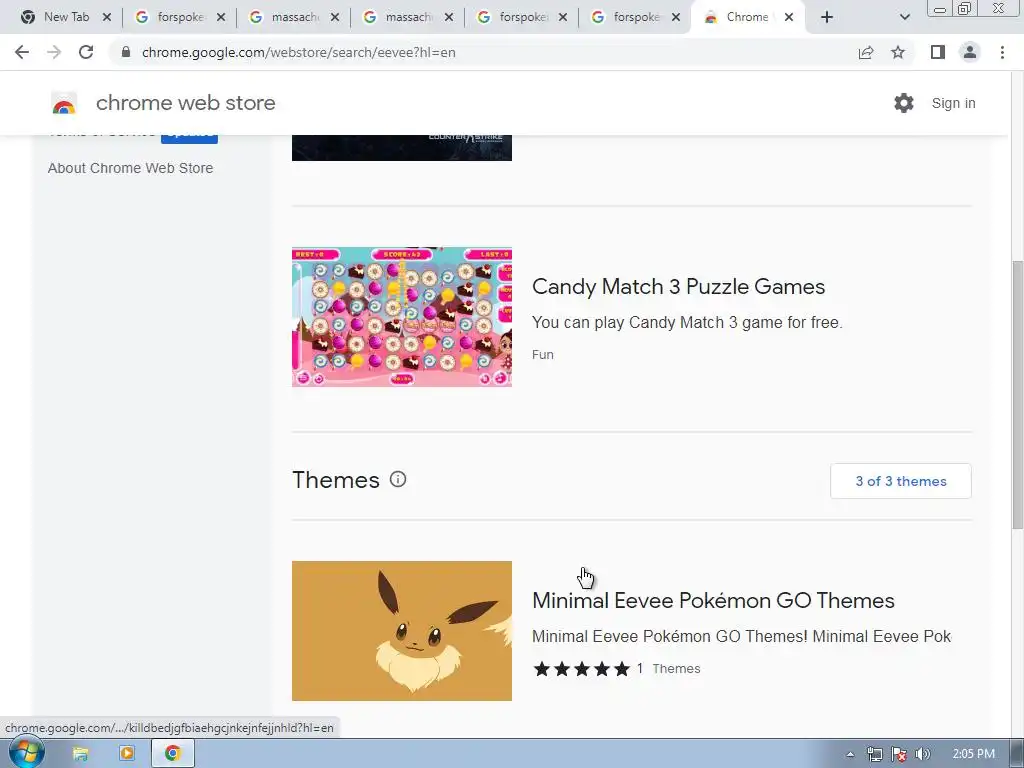
Task: Show hidden system tray icons arrow
Action: (x=850, y=754)
